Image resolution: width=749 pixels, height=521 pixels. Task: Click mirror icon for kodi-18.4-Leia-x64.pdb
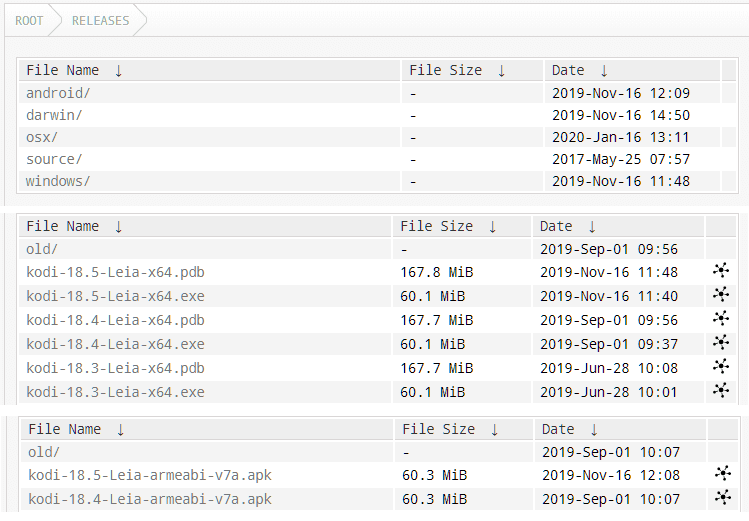(x=721, y=319)
